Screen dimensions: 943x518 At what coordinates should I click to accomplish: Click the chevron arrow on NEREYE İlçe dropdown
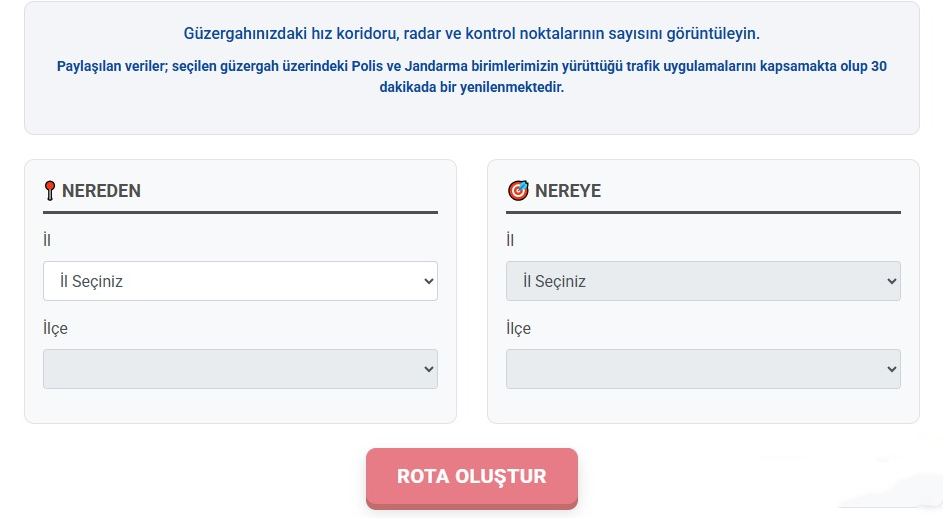tap(892, 369)
